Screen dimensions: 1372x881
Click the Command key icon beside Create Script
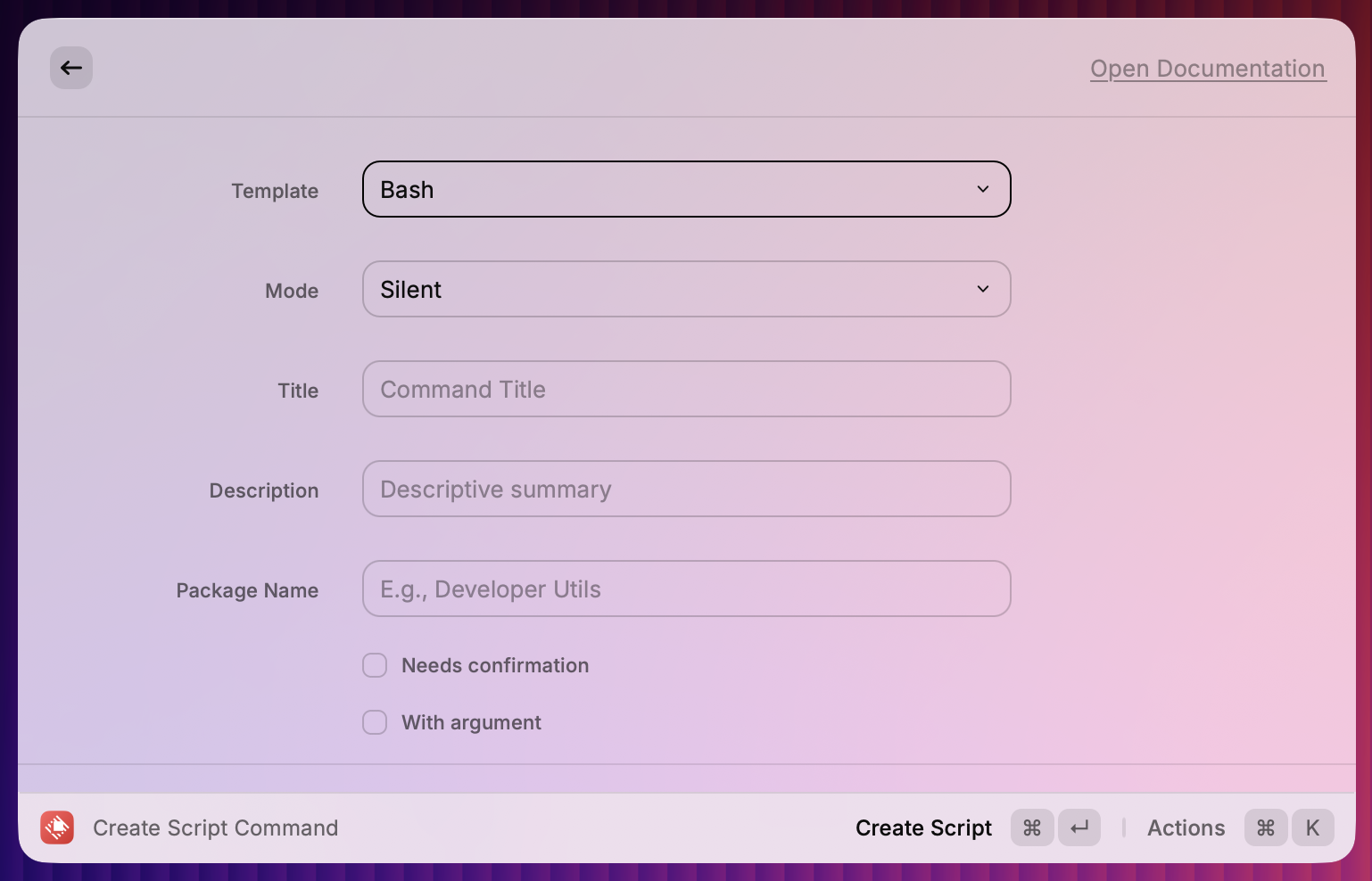point(1032,827)
